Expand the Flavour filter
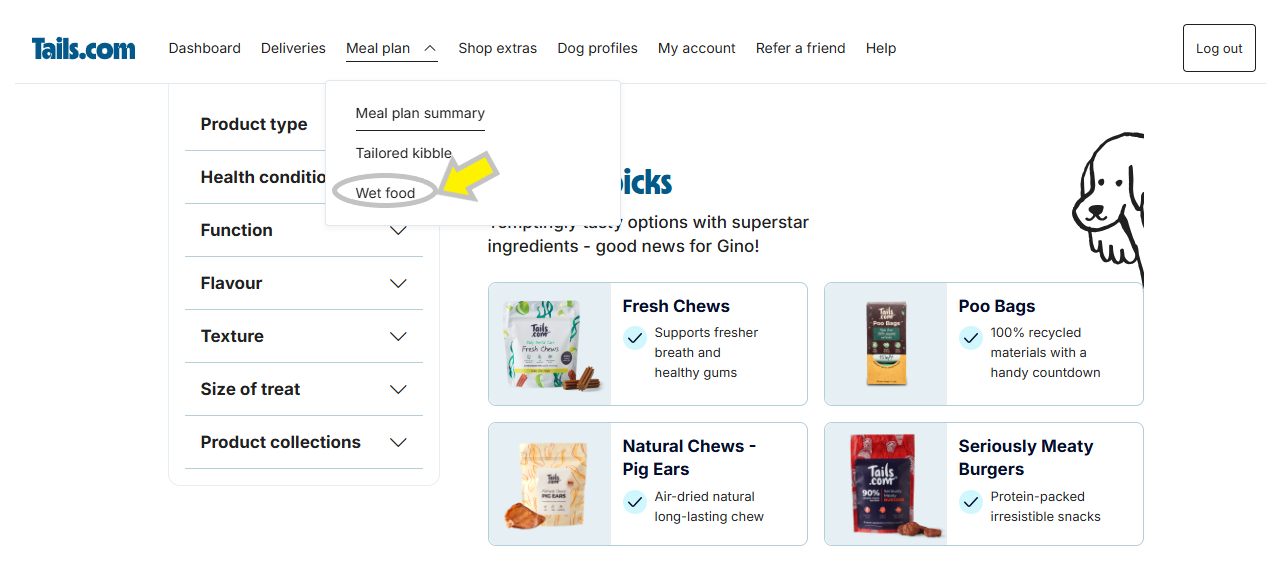 click(398, 283)
